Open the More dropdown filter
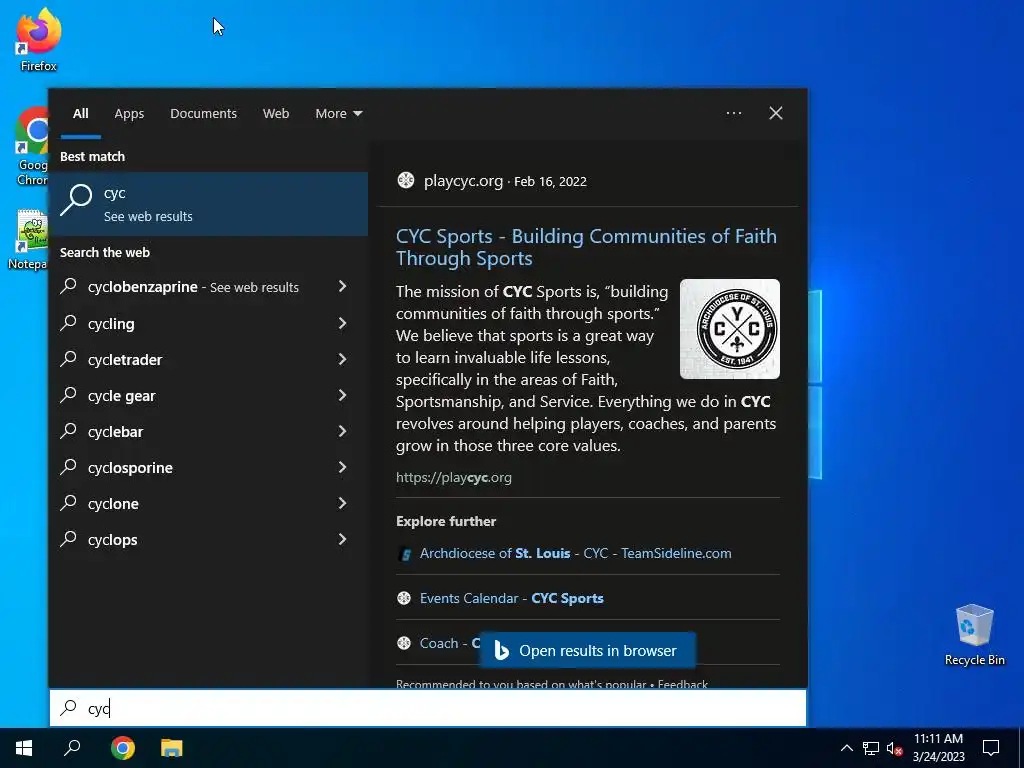Viewport: 1024px width, 768px height. tap(338, 114)
